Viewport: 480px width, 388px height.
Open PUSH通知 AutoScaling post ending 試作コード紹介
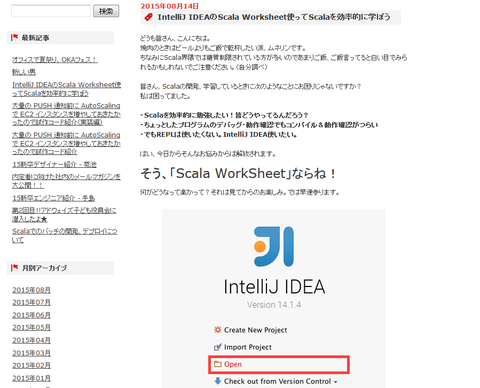coord(66,143)
